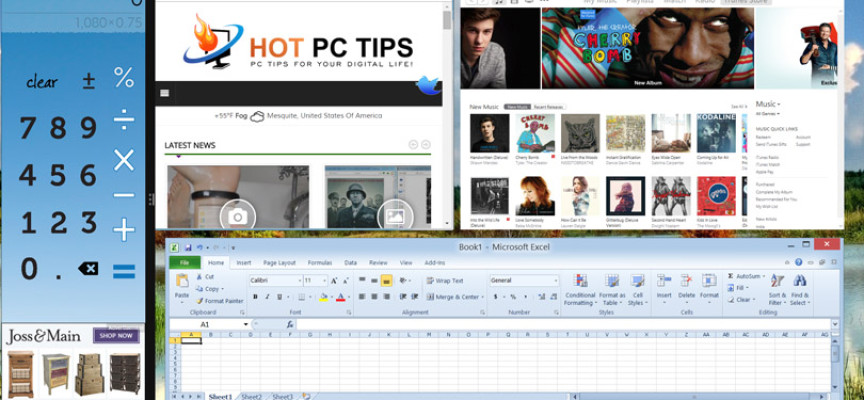Screen dimensions: 864x400
Task: Click the insert function fx icon
Action: click(x=290, y=325)
